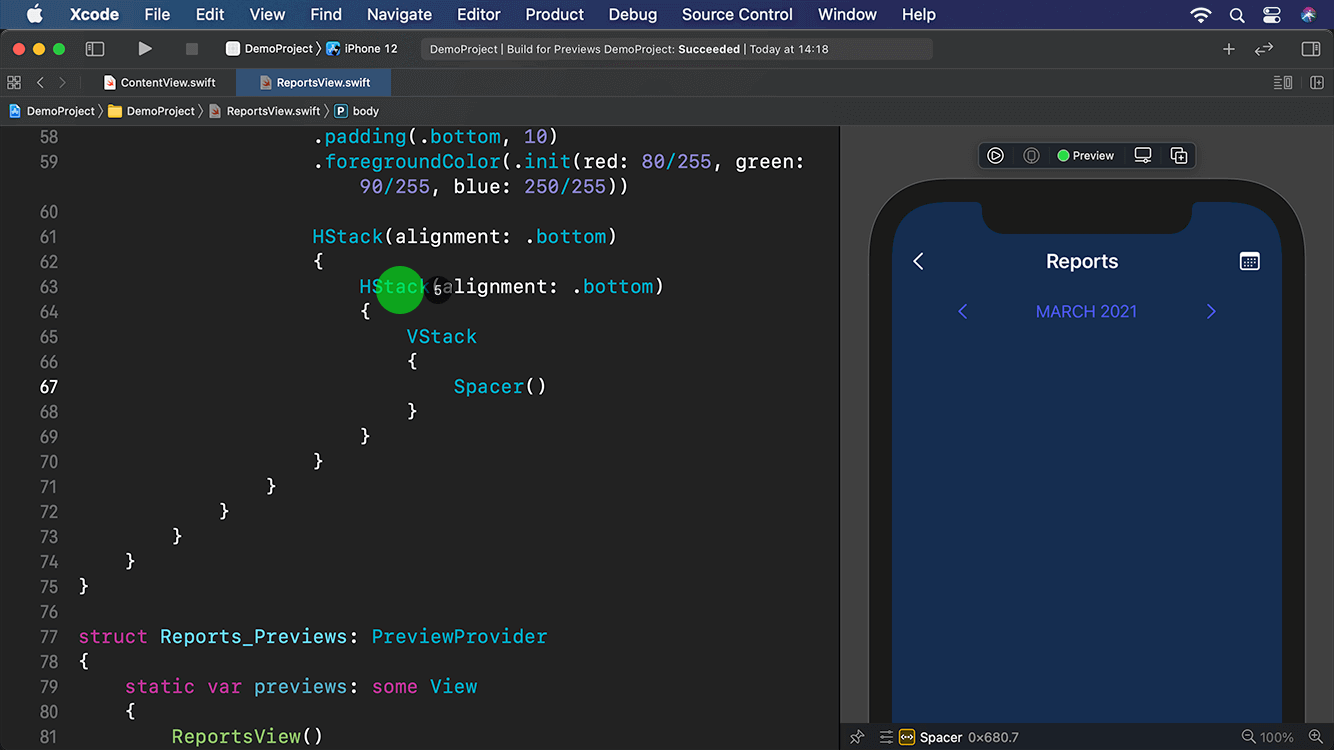Click the MARCH 2021 label
1334x750 pixels.
[x=1086, y=312]
